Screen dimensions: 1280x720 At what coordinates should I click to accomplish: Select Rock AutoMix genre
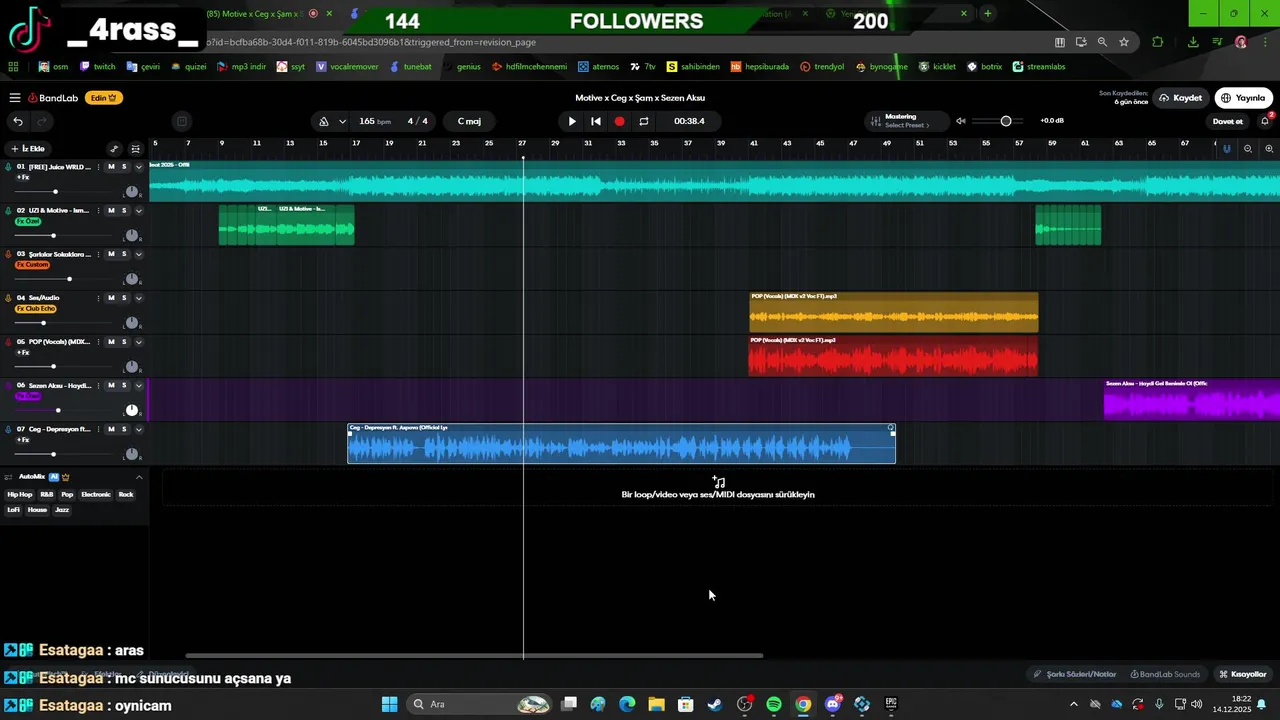[x=126, y=494]
